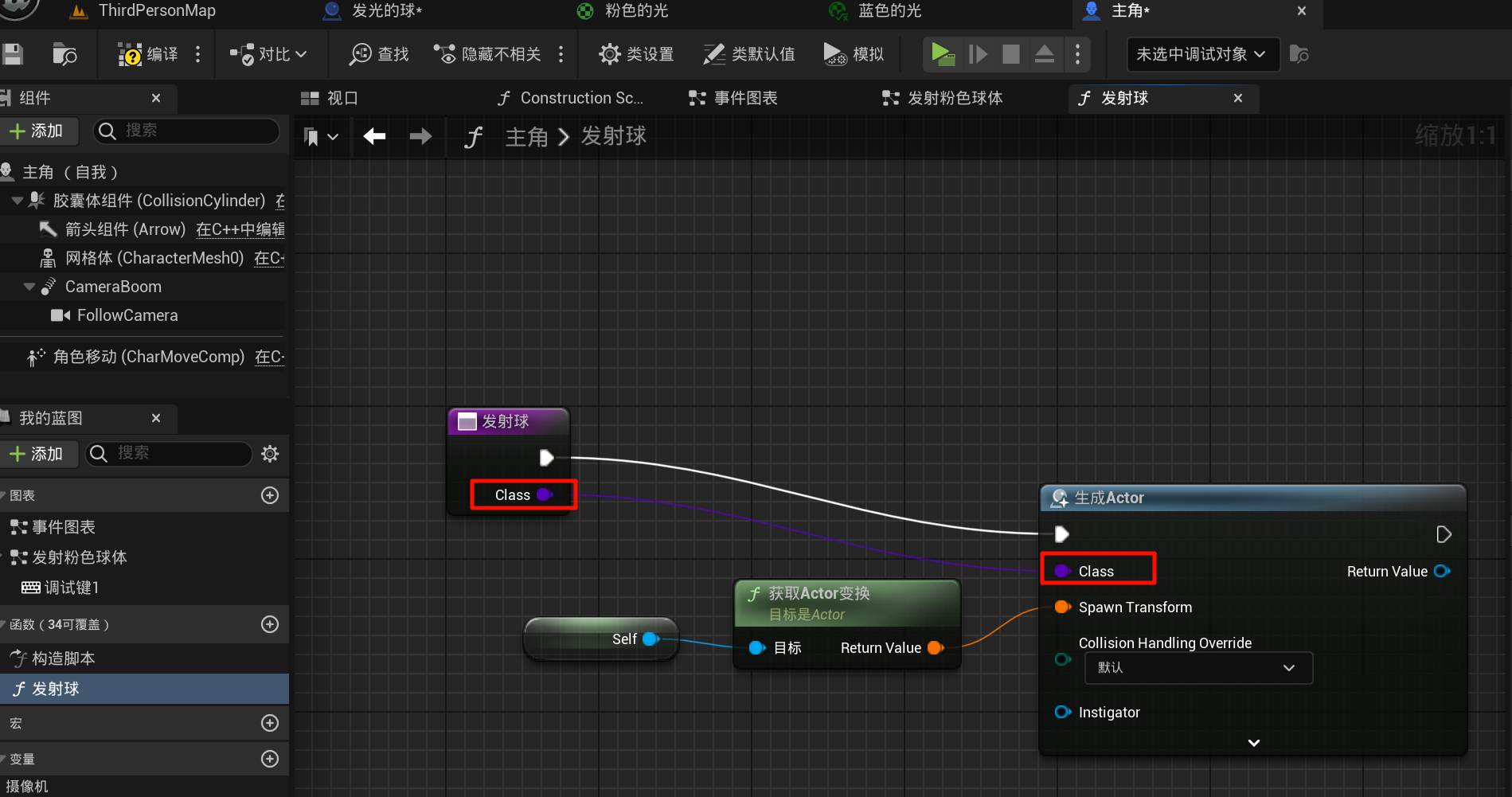The height and width of the screenshot is (797, 1512).
Task: Click the Browse to asset icon
Action: (x=64, y=54)
